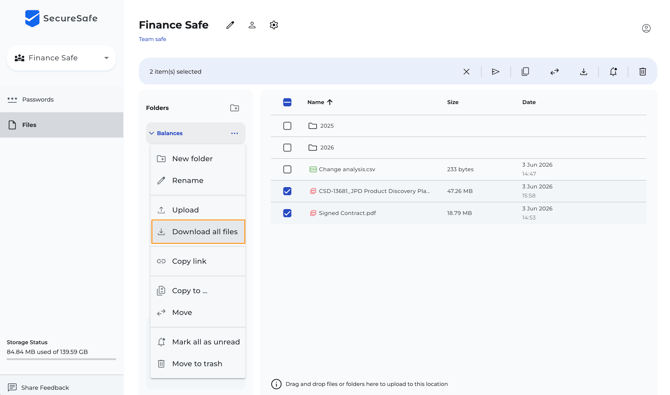Click the pencil edit icon beside Finance Safe
This screenshot has height=395, width=670.
tap(230, 25)
